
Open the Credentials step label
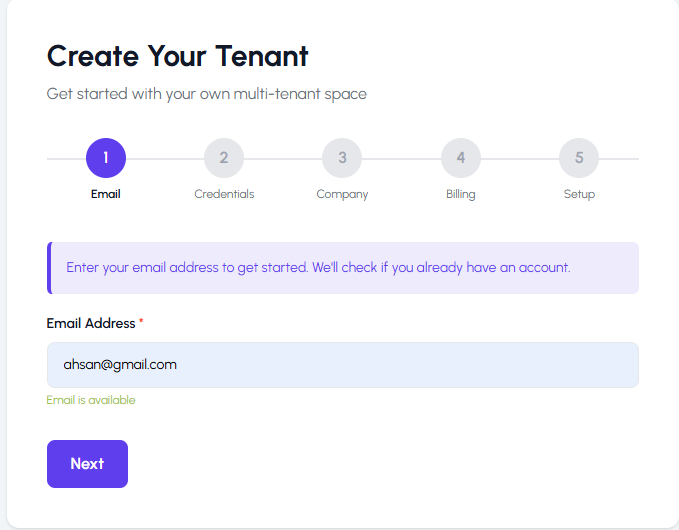[224, 194]
